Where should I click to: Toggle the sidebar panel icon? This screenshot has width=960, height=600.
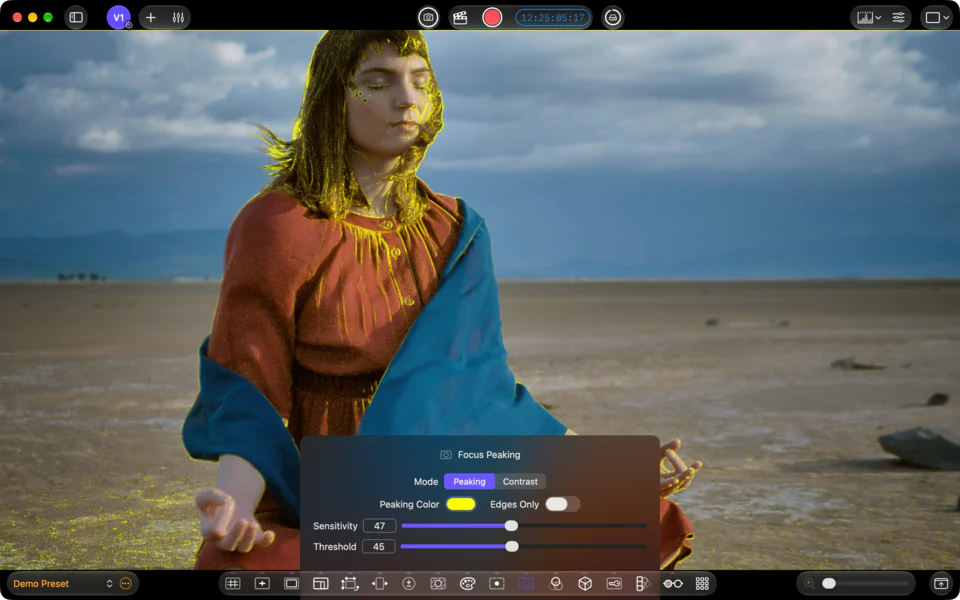pos(76,18)
